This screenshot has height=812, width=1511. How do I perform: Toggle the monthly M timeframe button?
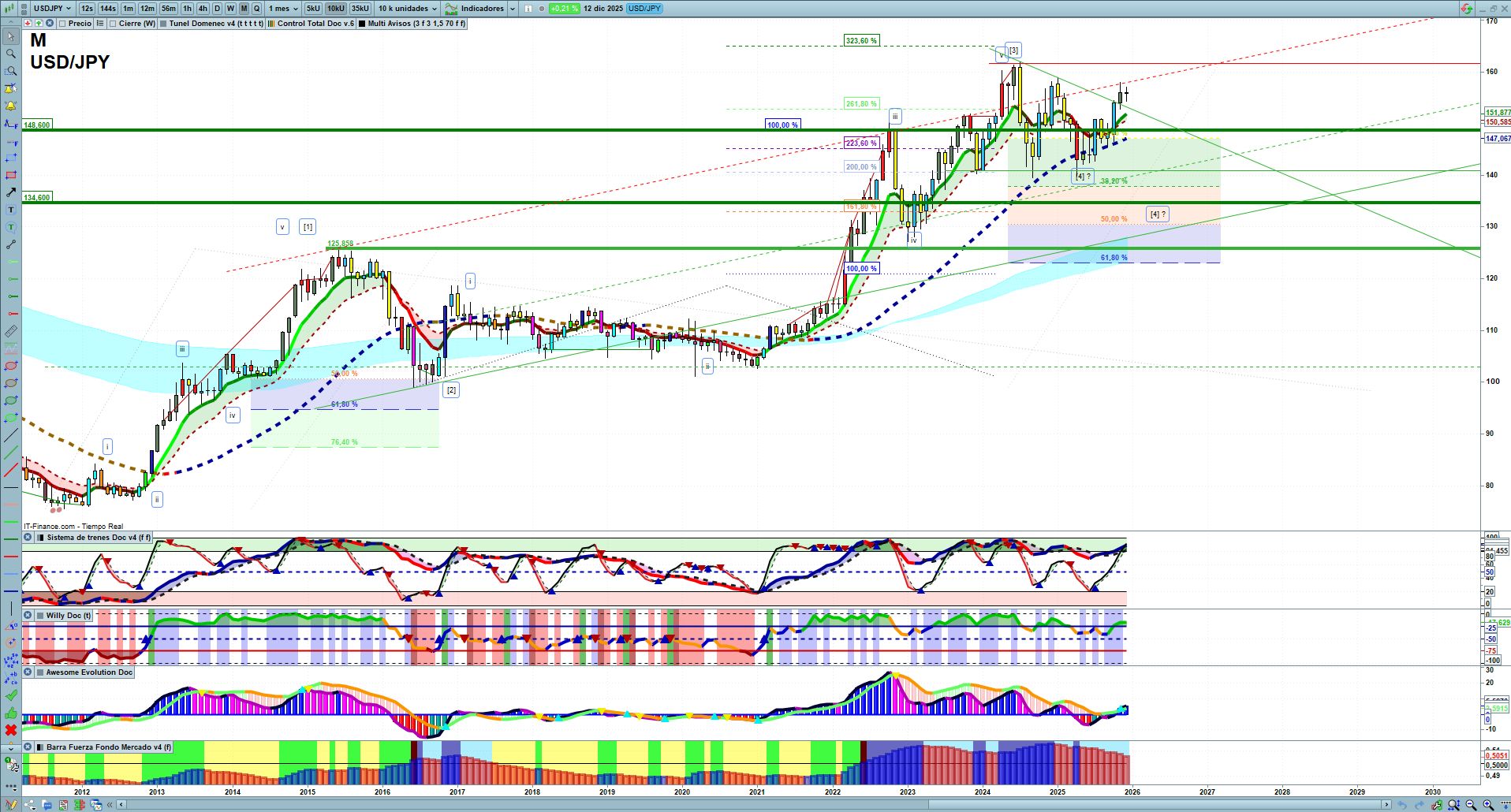pyautogui.click(x=244, y=9)
